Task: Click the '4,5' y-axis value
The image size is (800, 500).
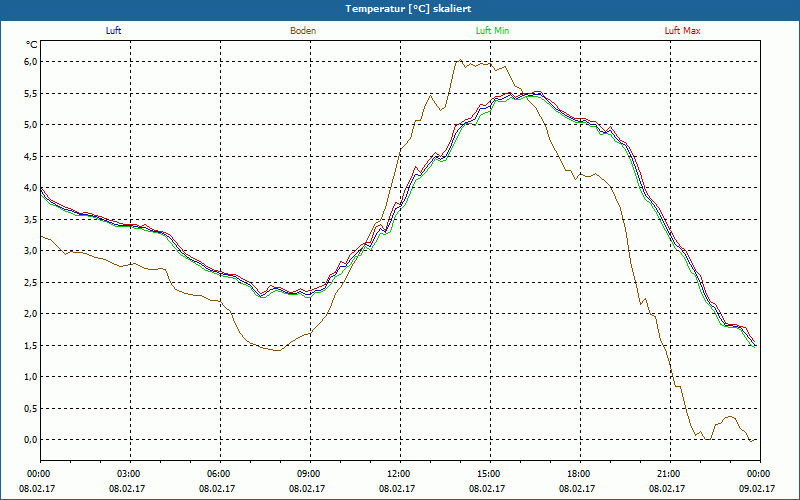Action: [x=32, y=156]
